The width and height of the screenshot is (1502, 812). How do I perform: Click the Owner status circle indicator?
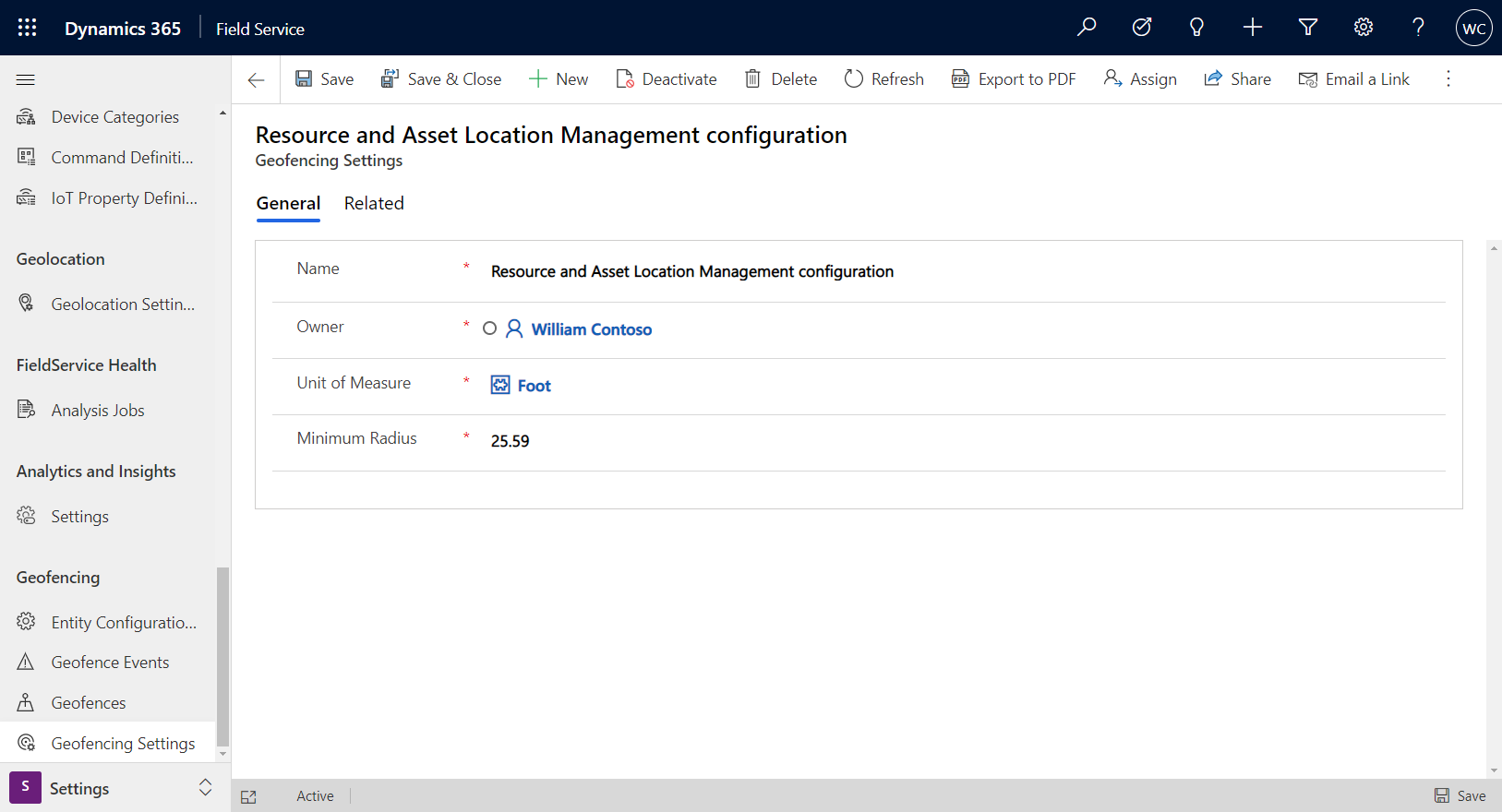click(x=490, y=328)
